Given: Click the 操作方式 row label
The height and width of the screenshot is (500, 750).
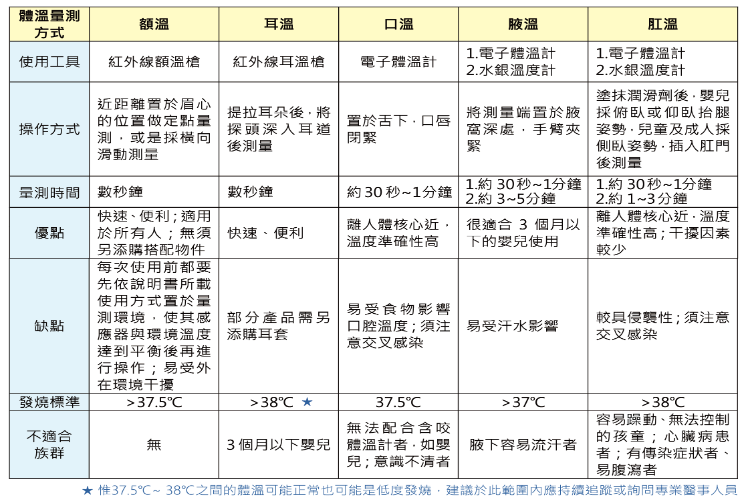Looking at the screenshot, I should point(49,129).
